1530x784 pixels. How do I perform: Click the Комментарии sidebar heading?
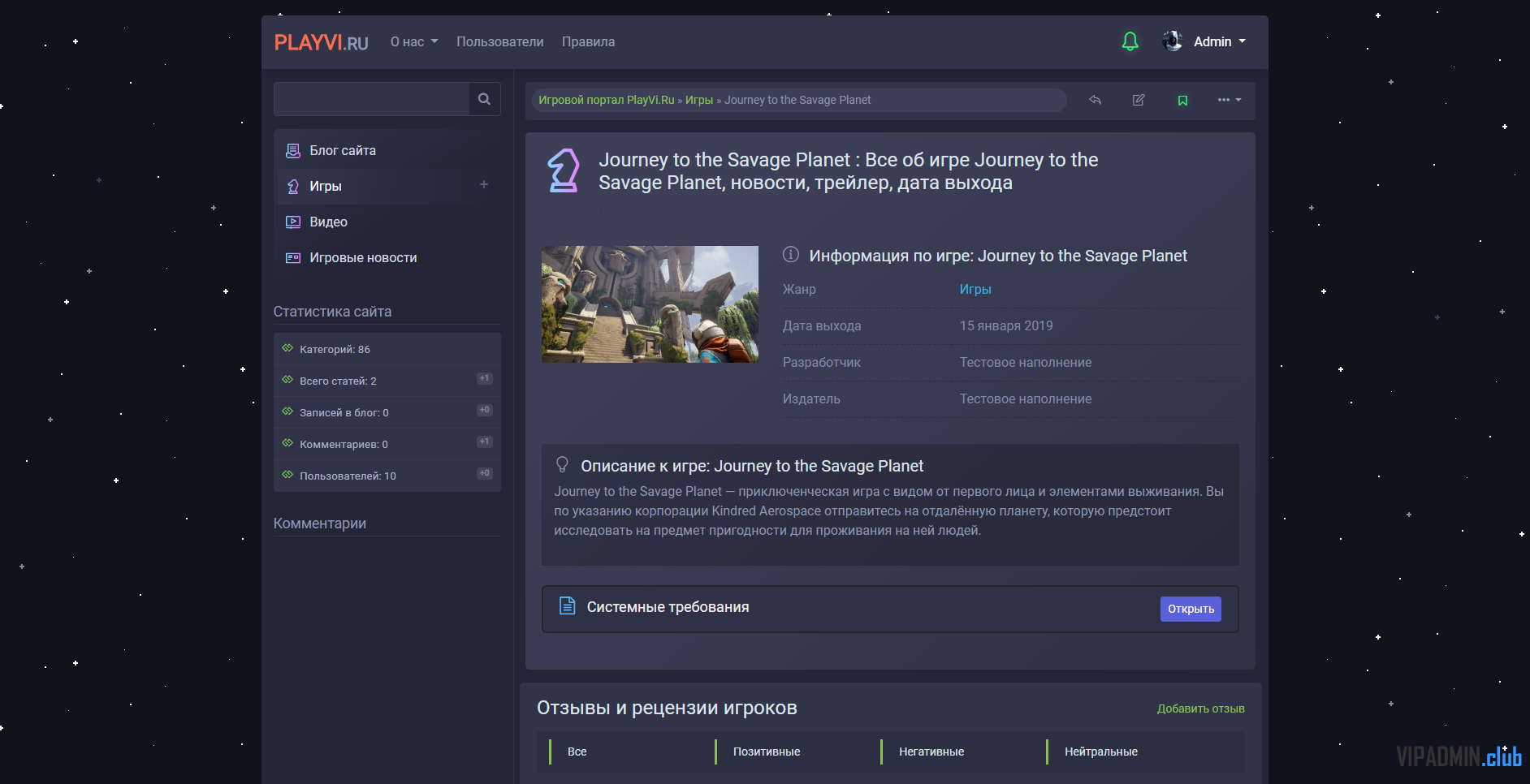tap(320, 523)
